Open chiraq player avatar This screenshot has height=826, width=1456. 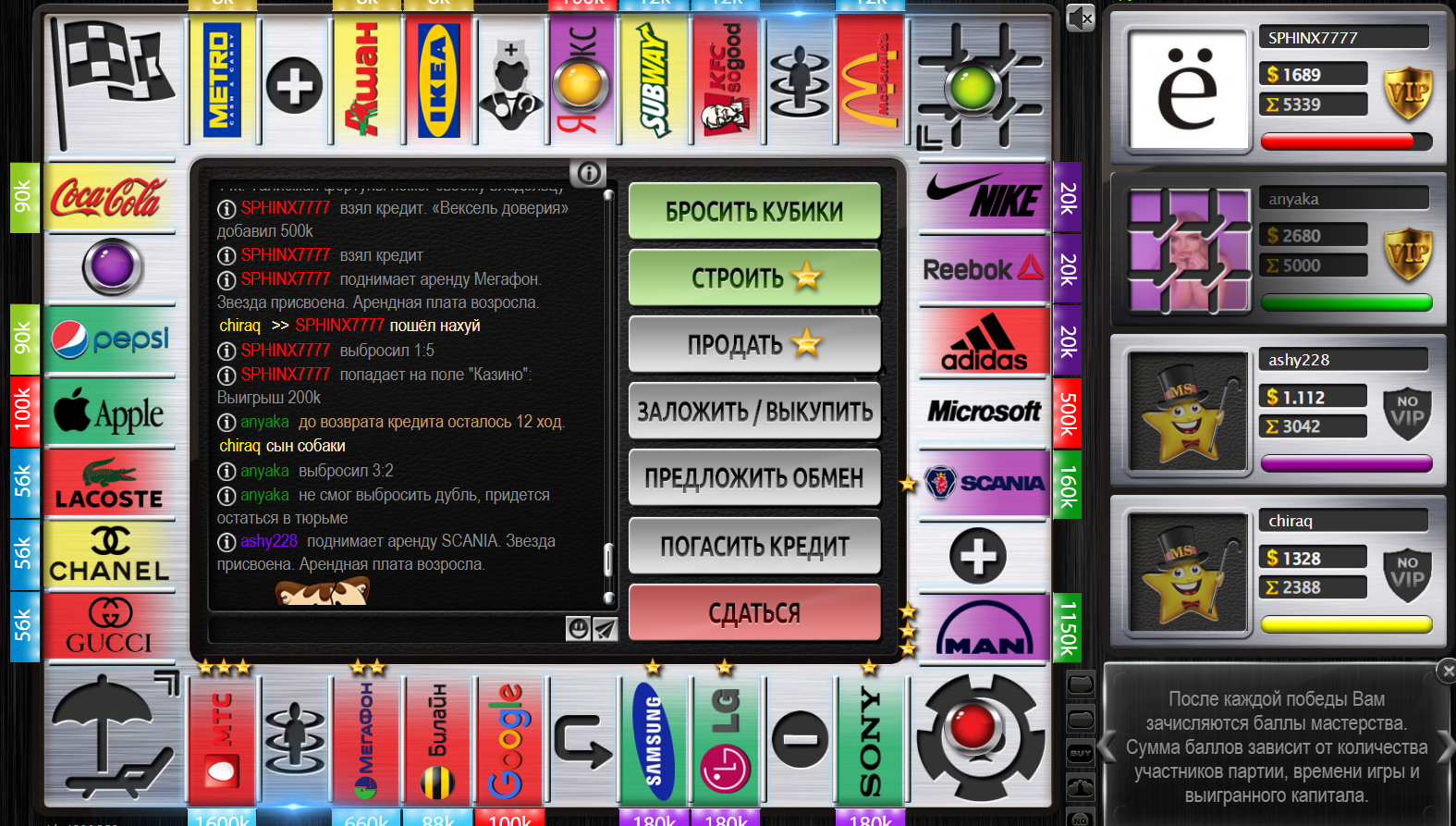point(1187,572)
